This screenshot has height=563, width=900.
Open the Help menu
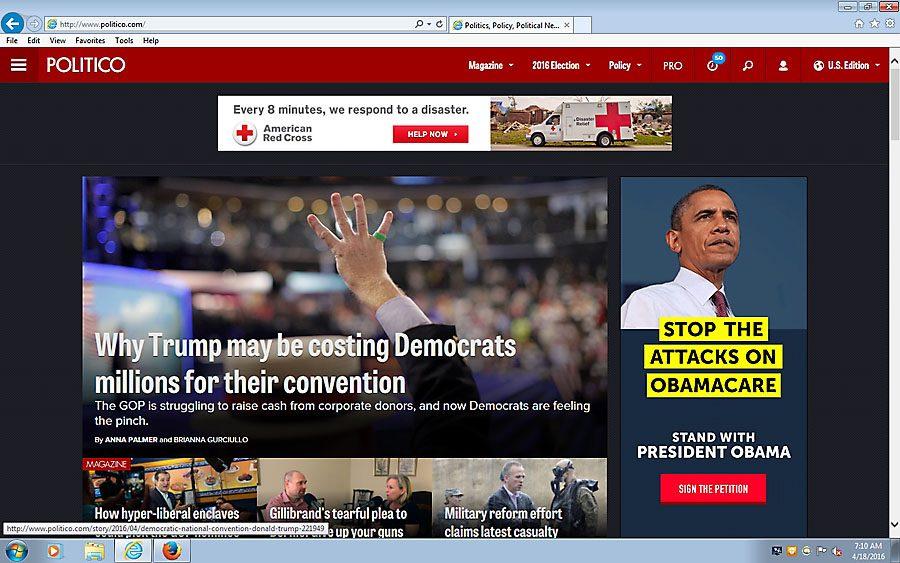(151, 40)
